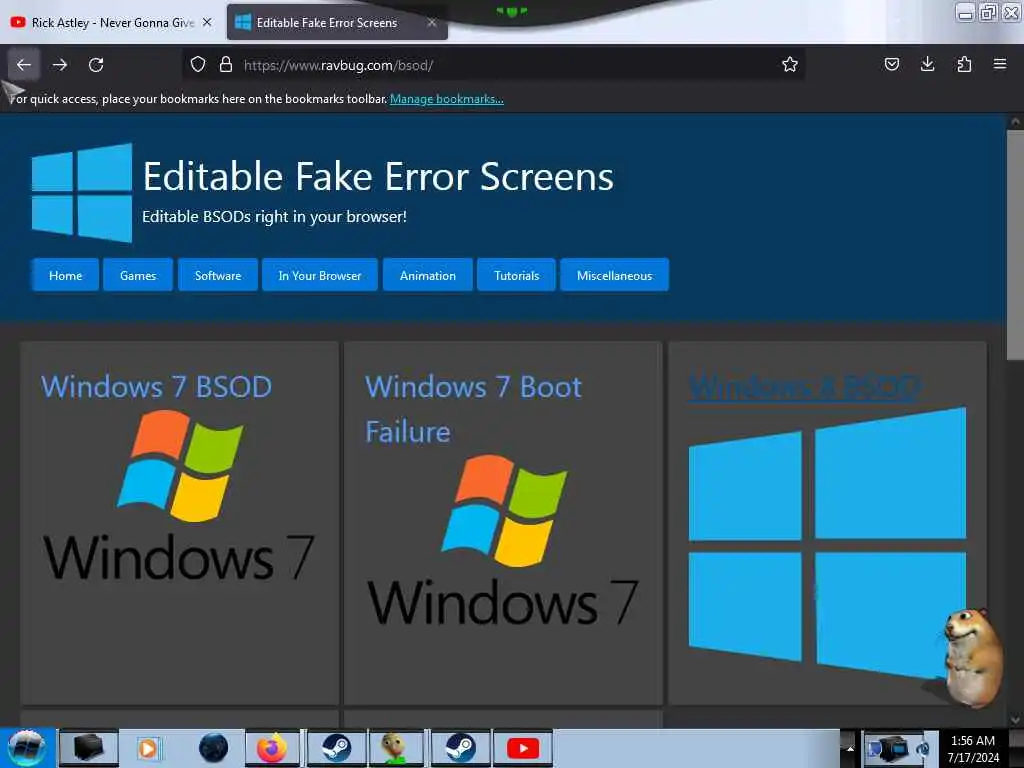This screenshot has width=1024, height=768.
Task: Go forward using the browser forward arrow
Action: click(60, 65)
